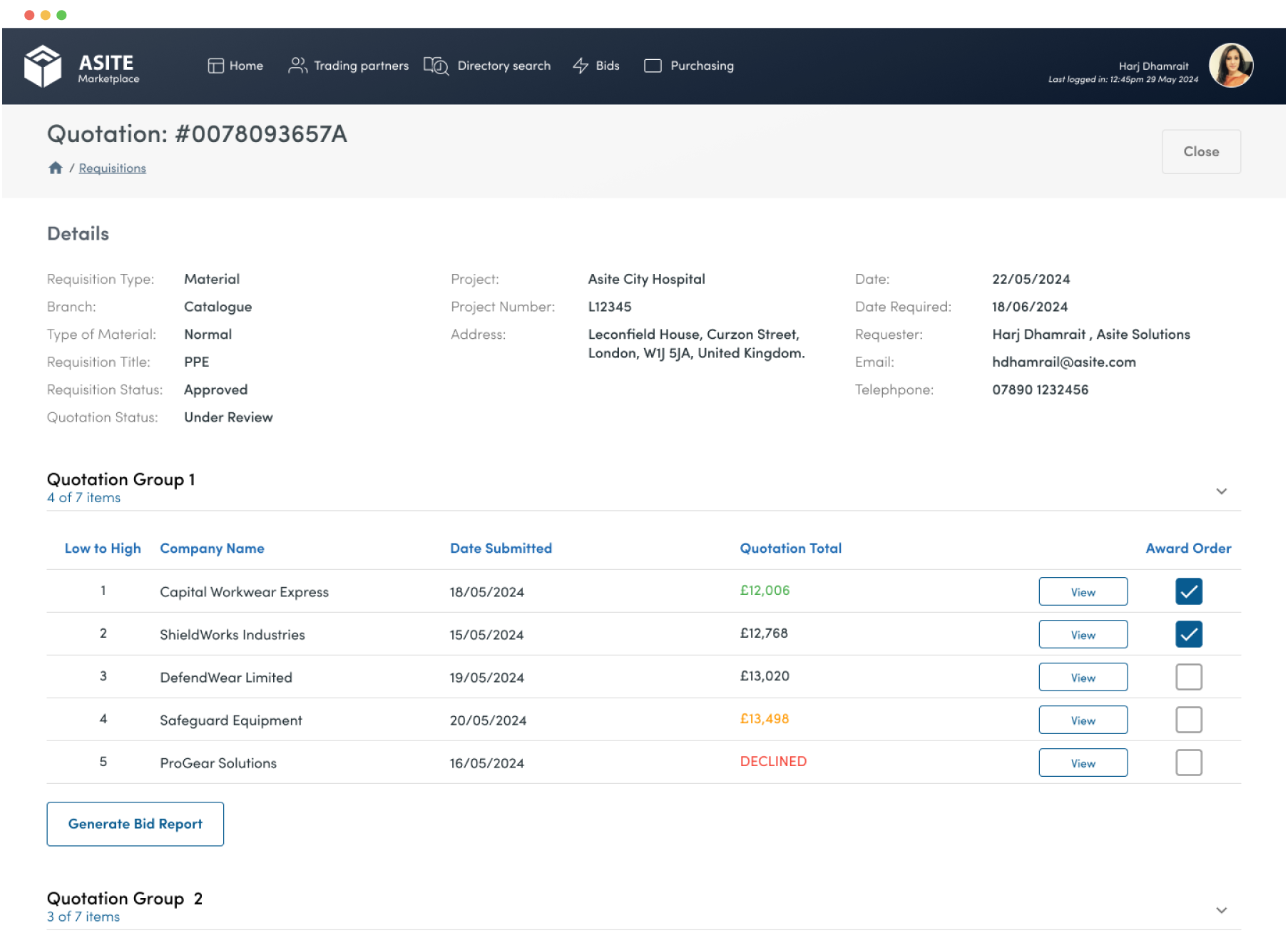The width and height of the screenshot is (1288, 943).
Task: Sort by Low to High column
Action: [x=103, y=549]
